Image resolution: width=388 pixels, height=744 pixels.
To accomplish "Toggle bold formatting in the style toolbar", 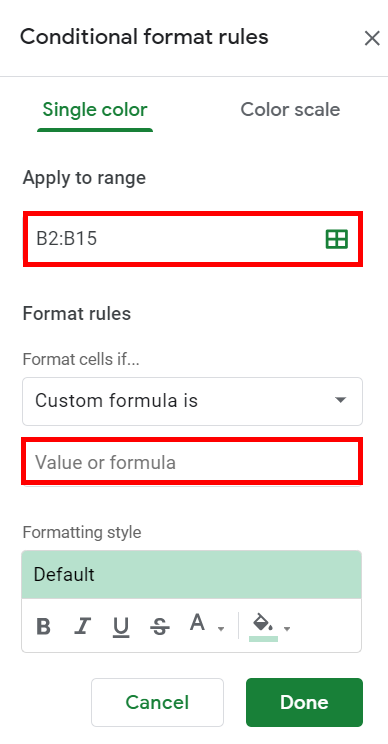I will [x=44, y=627].
